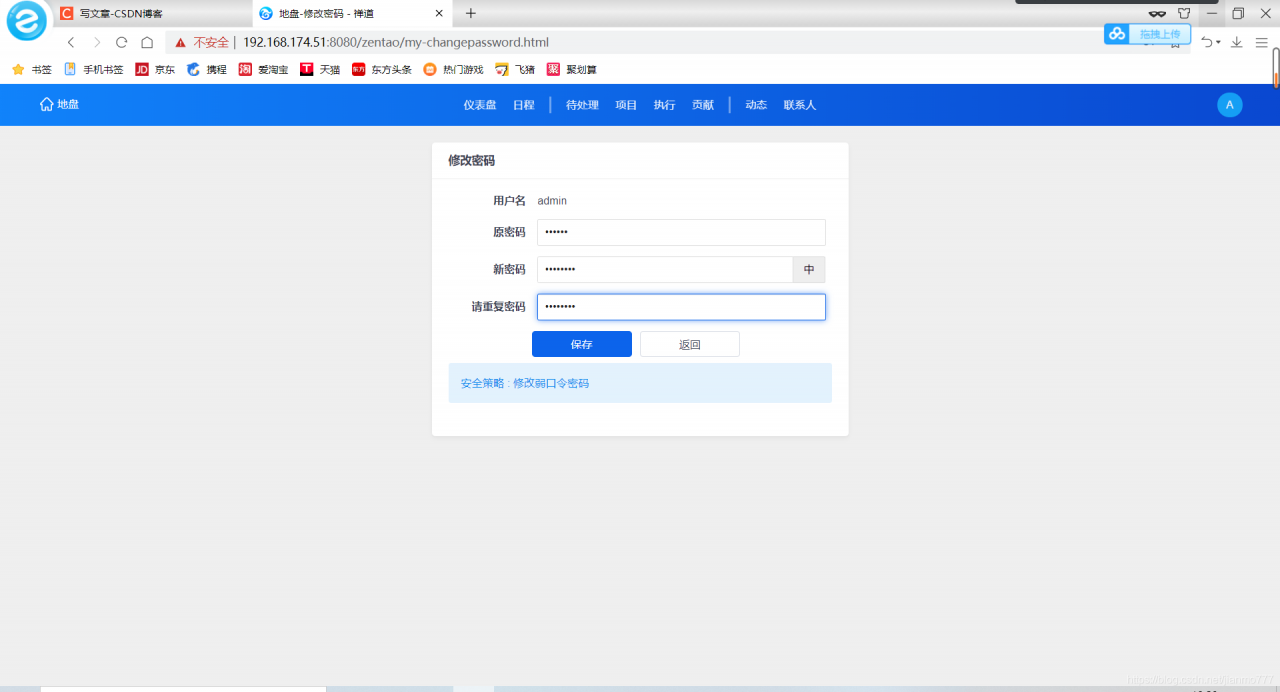Open the 聚划算 bookmark

572,69
